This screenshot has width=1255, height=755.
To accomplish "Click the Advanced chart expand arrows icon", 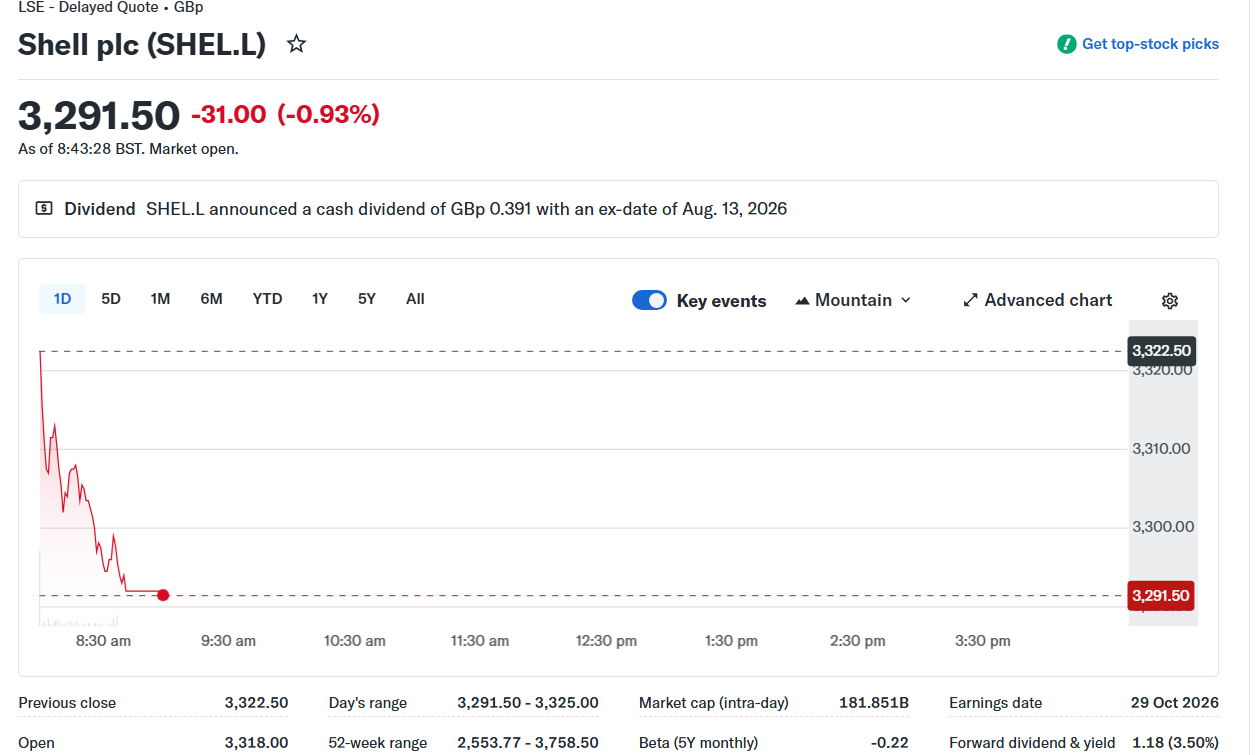I will click(x=970, y=300).
